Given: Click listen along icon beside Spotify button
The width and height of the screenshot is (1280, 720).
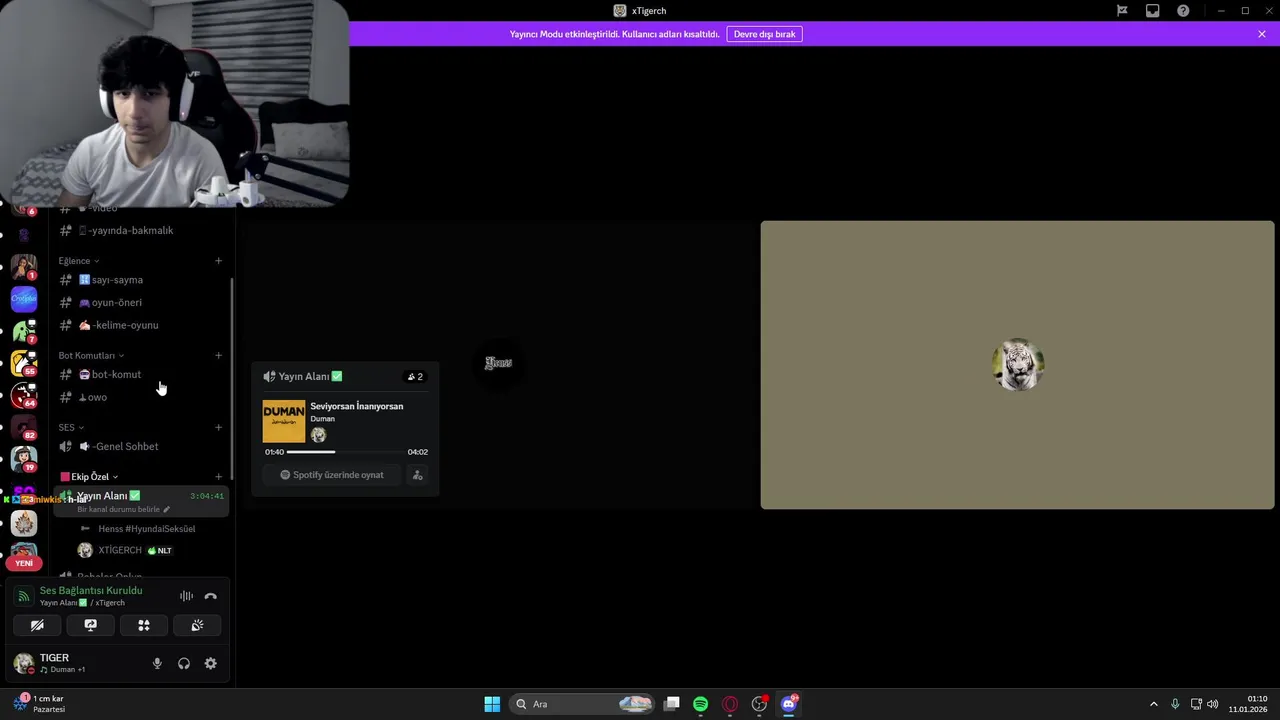Looking at the screenshot, I should pos(418,475).
